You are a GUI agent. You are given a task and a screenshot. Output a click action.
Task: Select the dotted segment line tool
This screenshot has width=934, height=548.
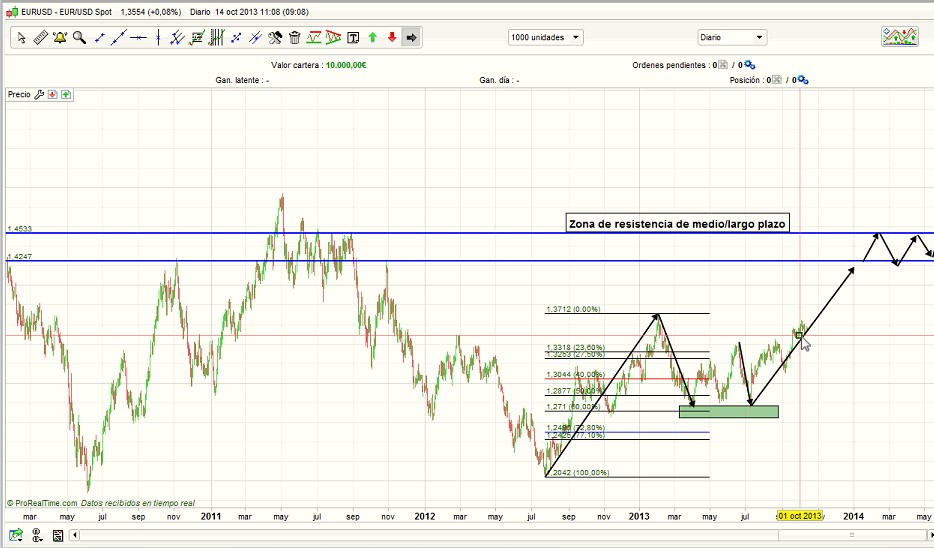point(236,38)
